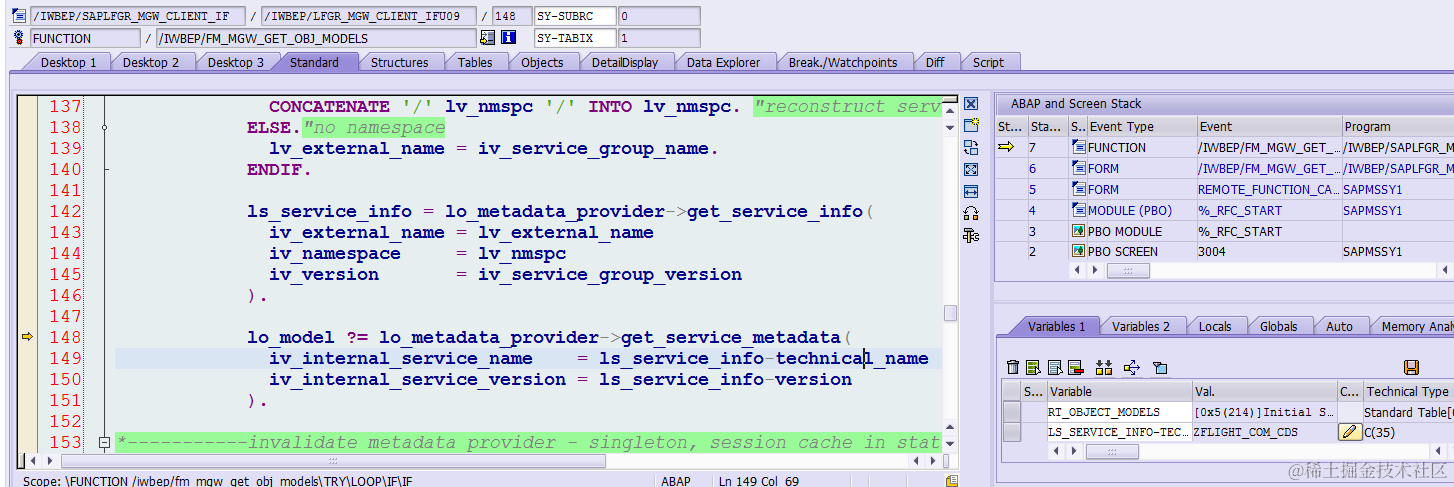
Task: Click REMOTE_FUNCTION_CA... event in stack level 5
Action: coord(1268,189)
